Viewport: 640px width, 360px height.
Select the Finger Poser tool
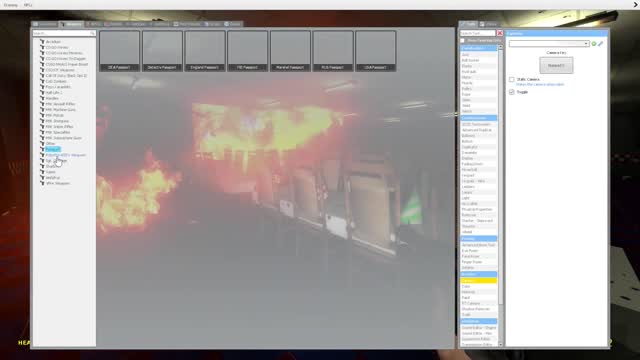(x=479, y=262)
